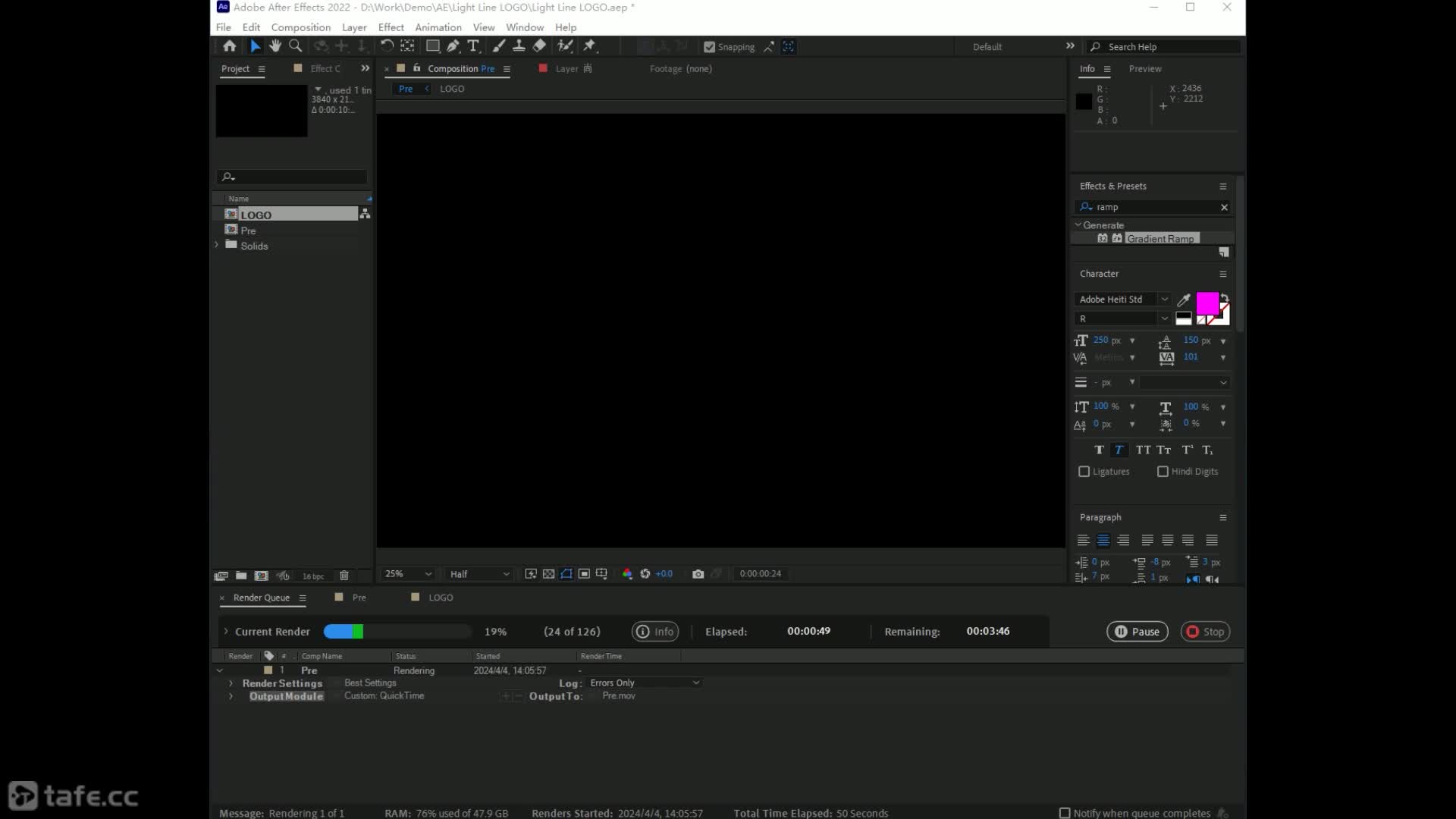Select the Roto Brush tool
This screenshot has height=819, width=1456.
(x=565, y=46)
